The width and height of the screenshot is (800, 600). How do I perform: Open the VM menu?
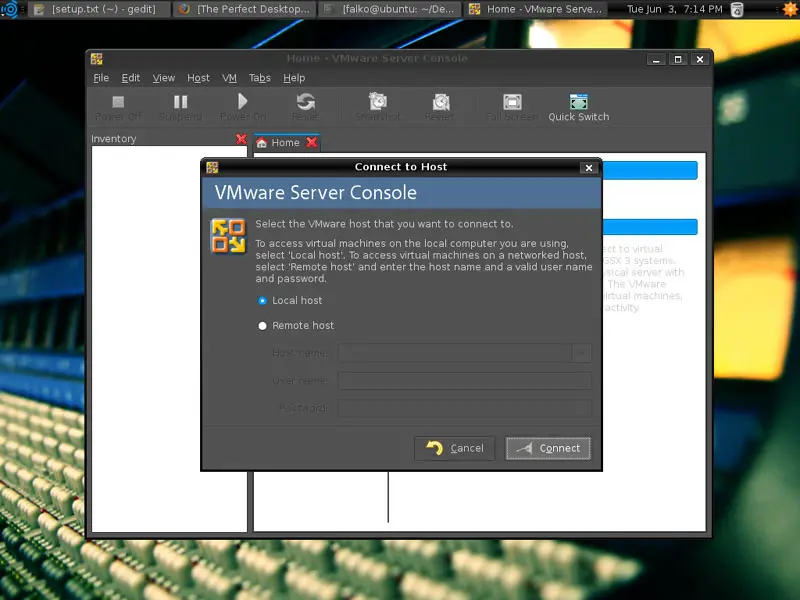[229, 78]
